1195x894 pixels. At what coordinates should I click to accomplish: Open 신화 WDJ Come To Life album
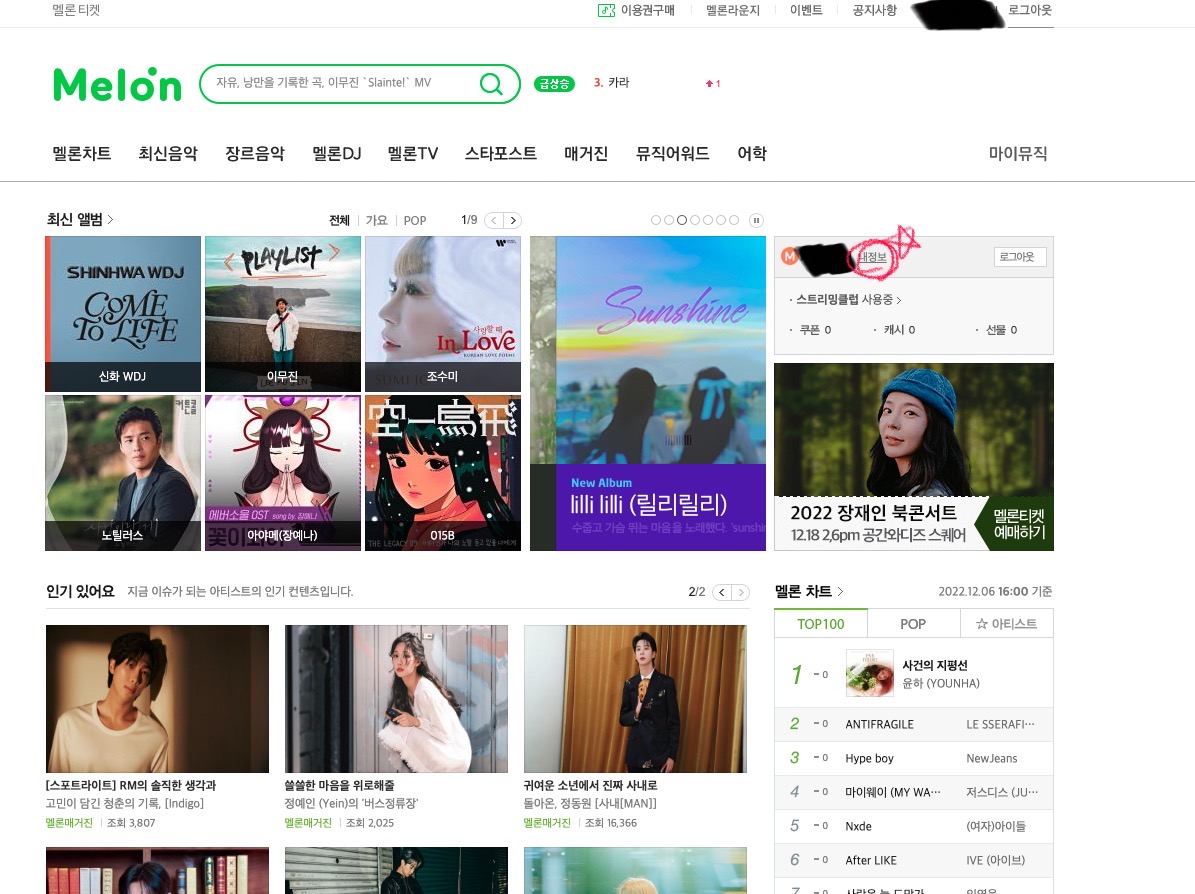[x=123, y=313]
